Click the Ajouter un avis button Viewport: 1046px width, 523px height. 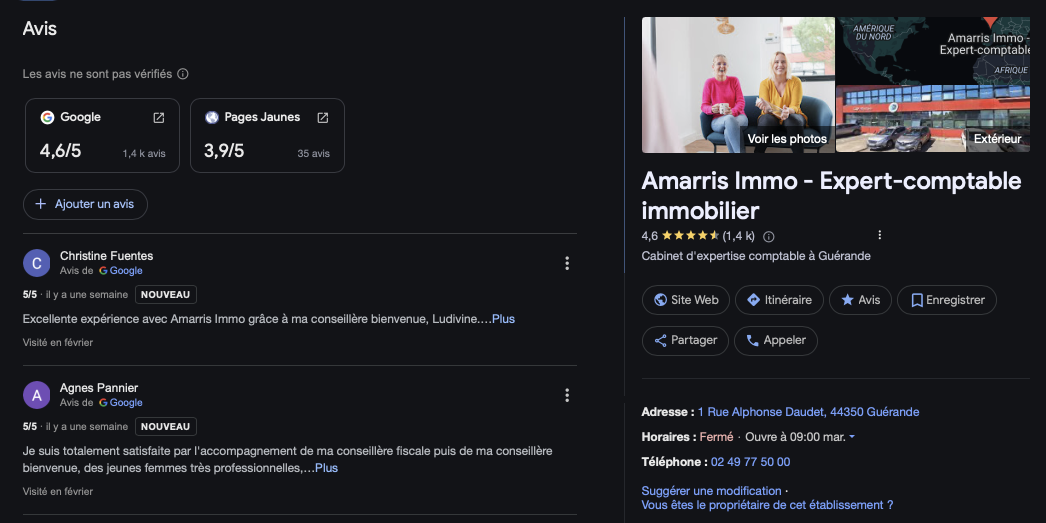[85, 205]
